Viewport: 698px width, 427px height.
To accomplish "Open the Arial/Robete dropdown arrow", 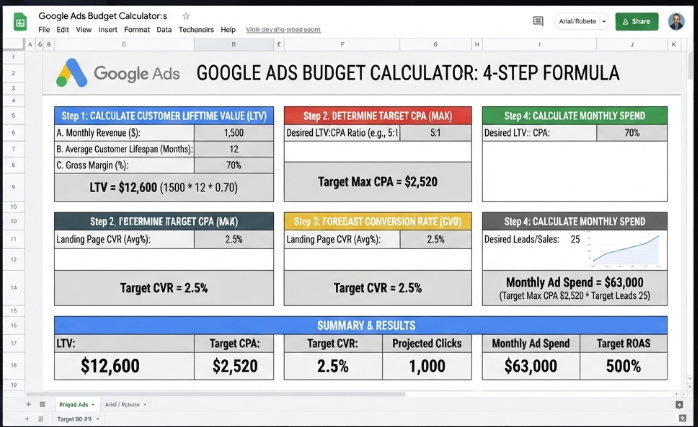I will [604, 21].
